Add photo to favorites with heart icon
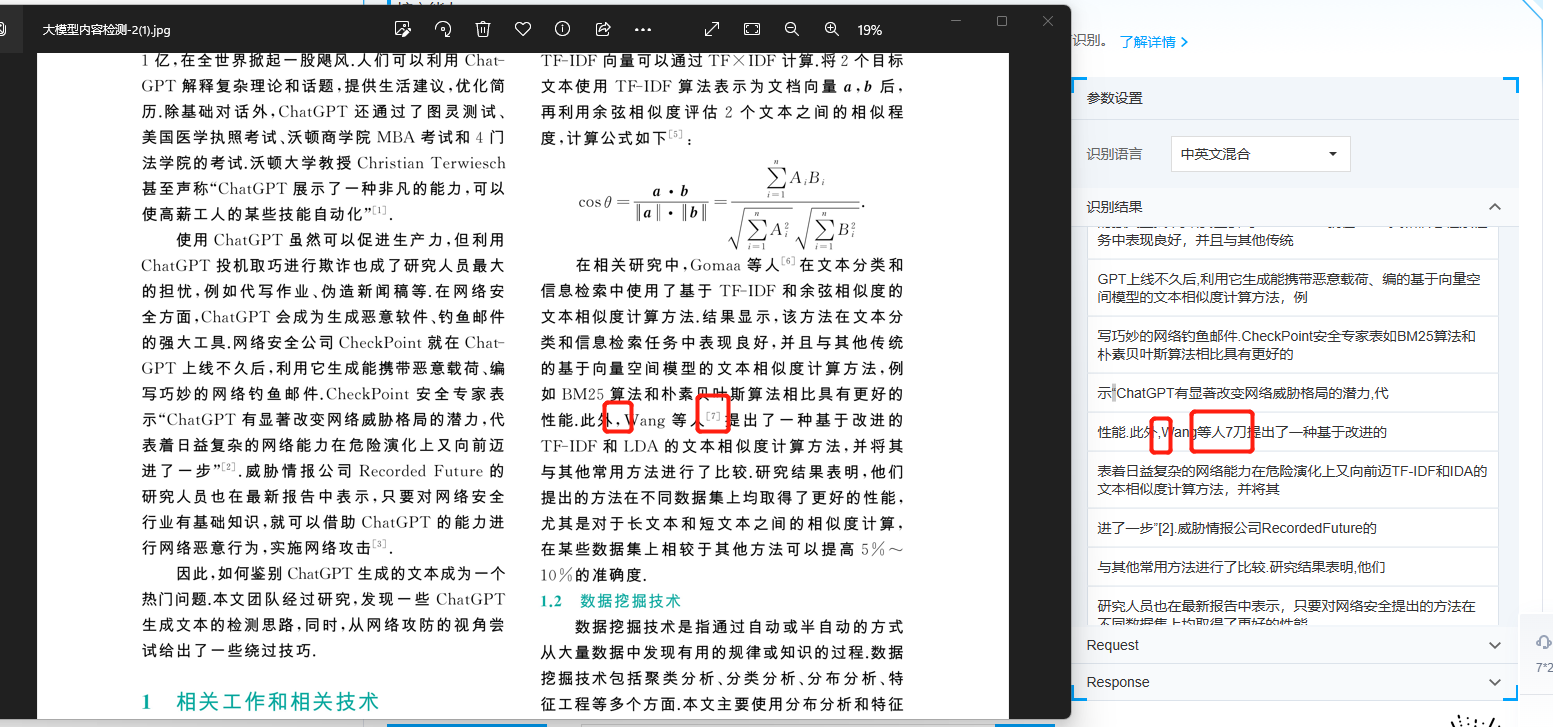This screenshot has width=1553, height=727. pos(523,29)
